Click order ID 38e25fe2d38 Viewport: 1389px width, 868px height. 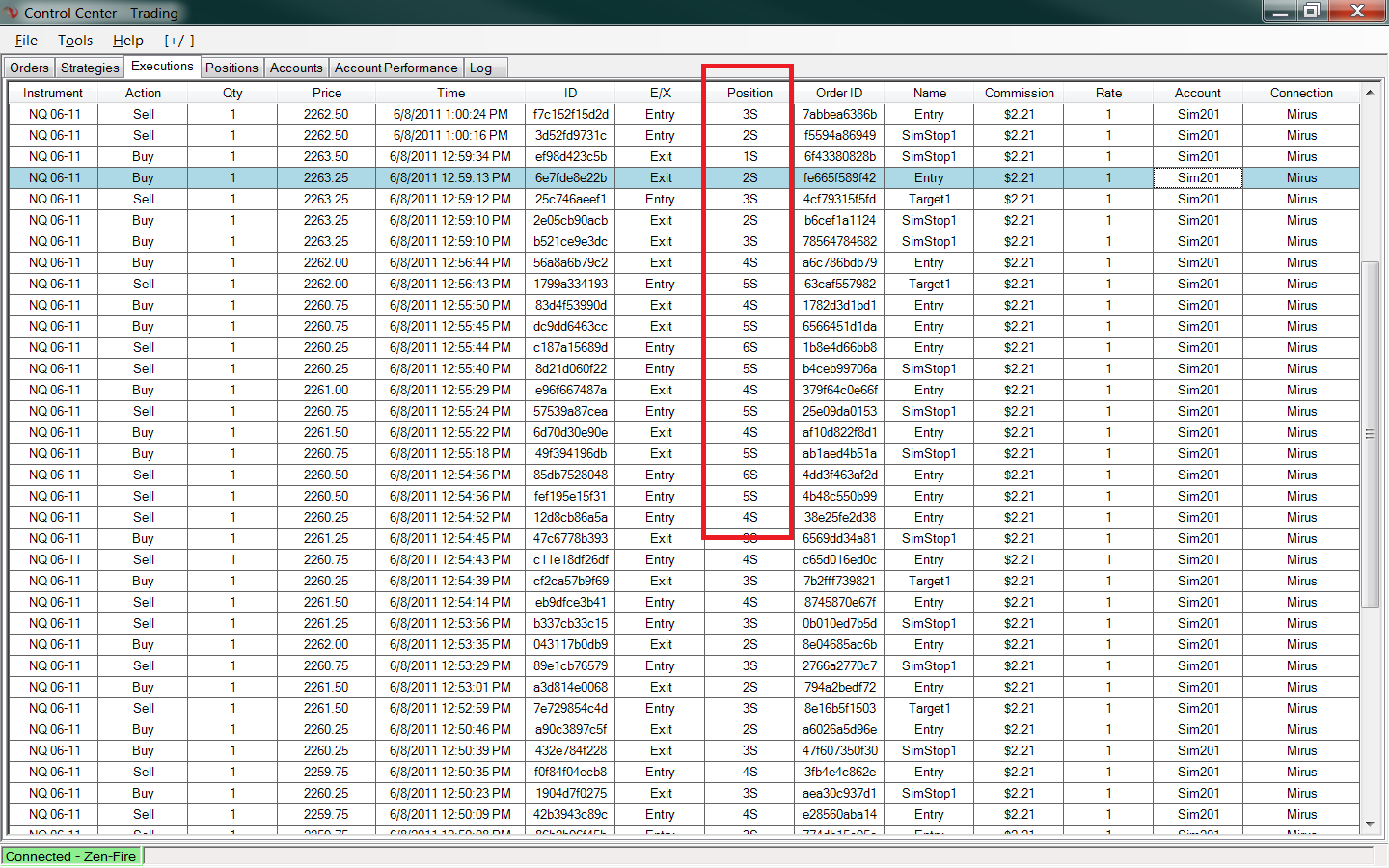pos(839,517)
